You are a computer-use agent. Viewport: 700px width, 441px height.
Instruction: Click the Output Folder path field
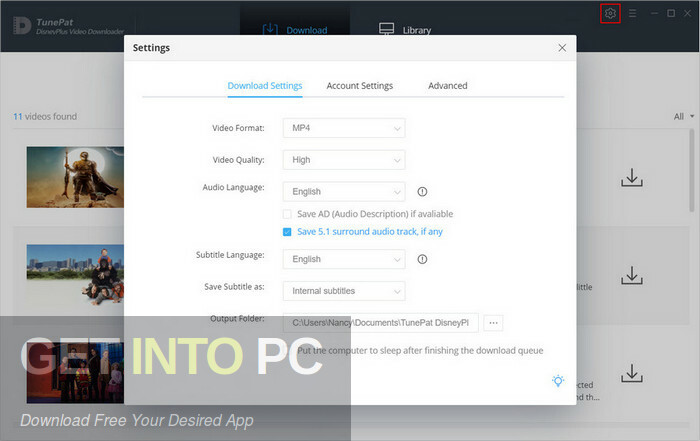pos(380,323)
